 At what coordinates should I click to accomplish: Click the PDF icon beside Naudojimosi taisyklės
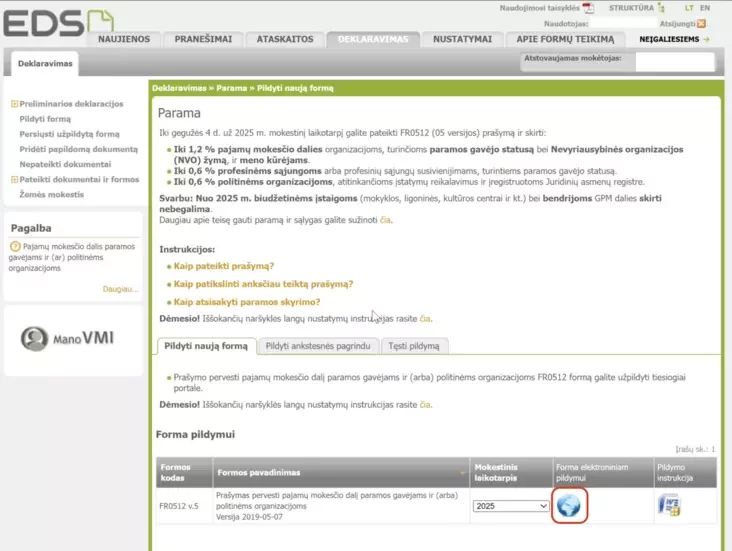tap(588, 8)
